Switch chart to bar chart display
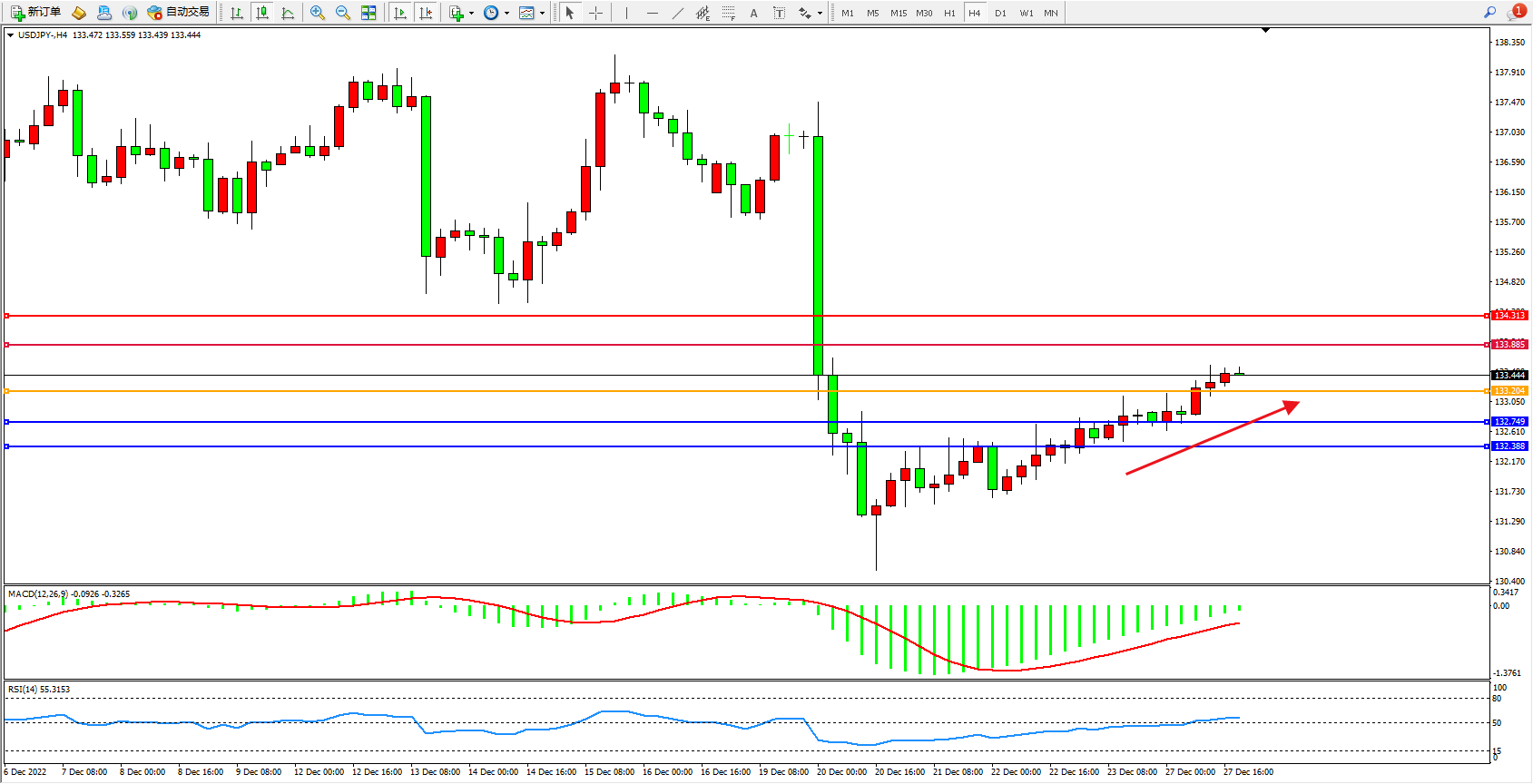This screenshot has height=784, width=1533. tap(237, 13)
